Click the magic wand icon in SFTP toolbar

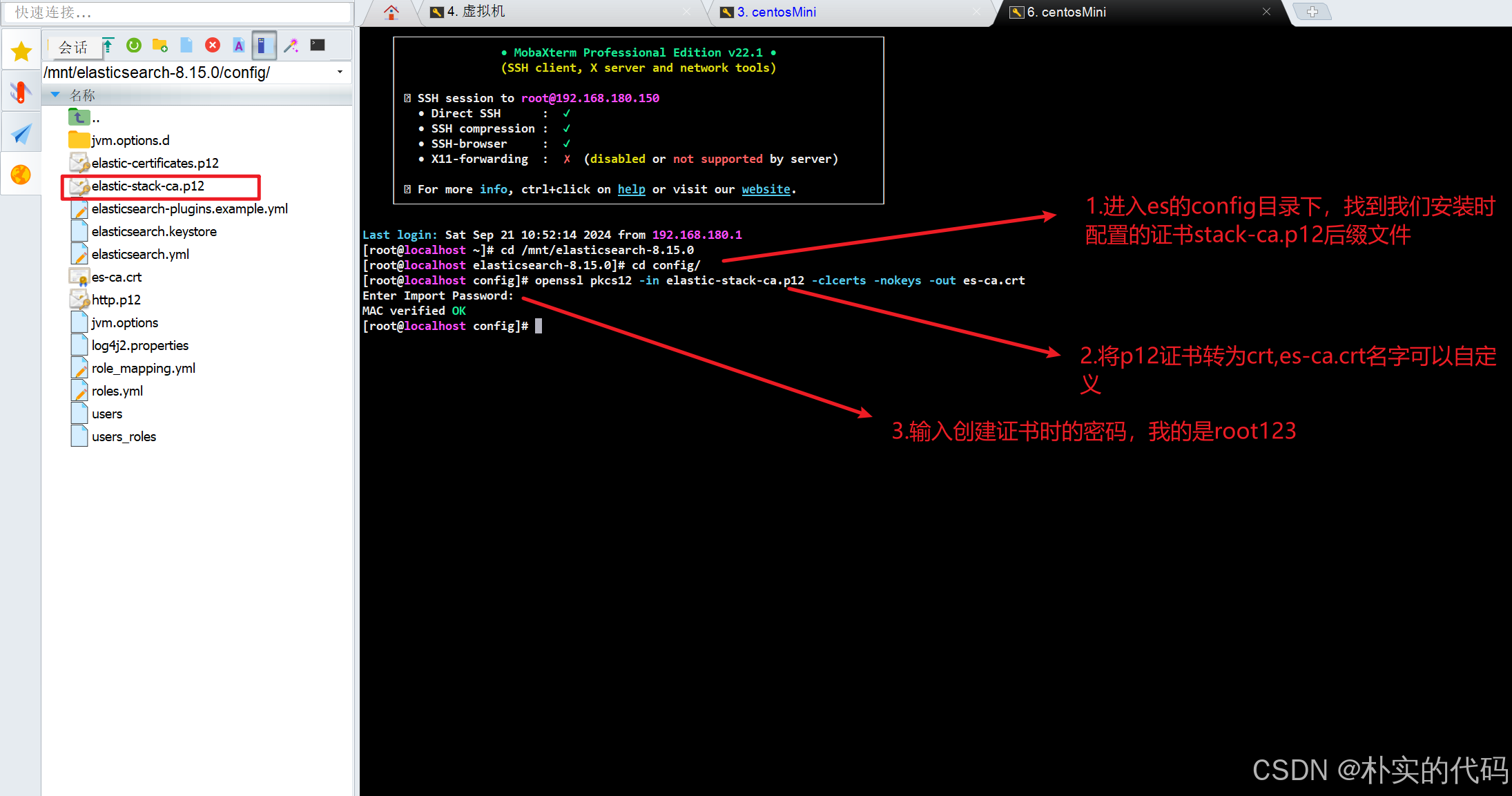click(291, 46)
